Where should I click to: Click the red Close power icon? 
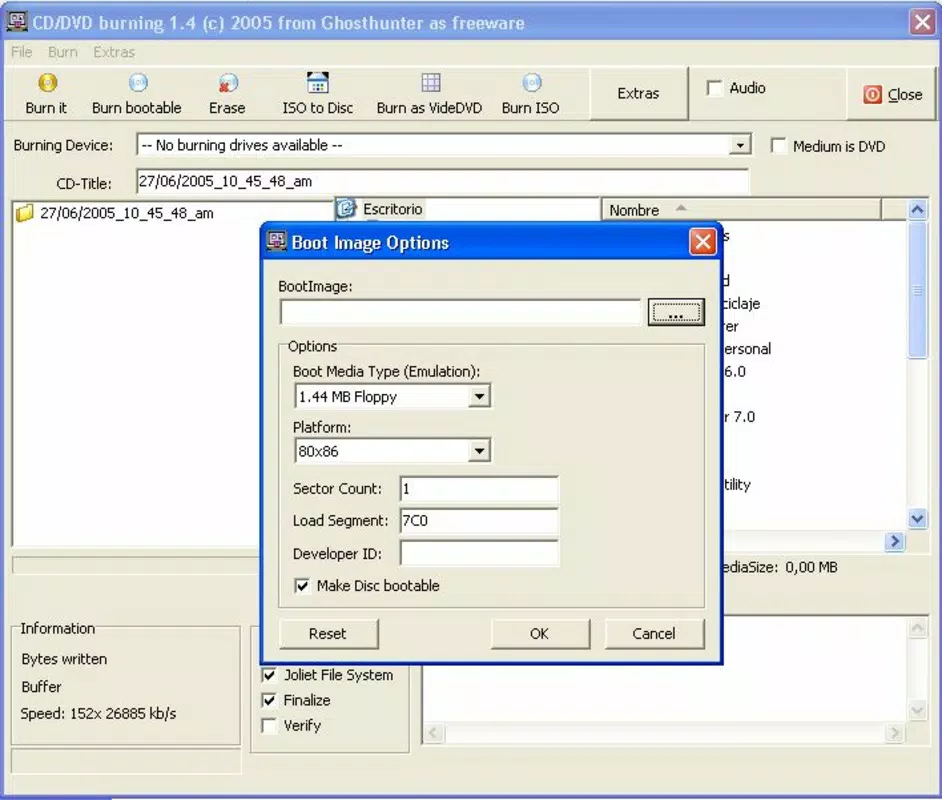point(872,94)
